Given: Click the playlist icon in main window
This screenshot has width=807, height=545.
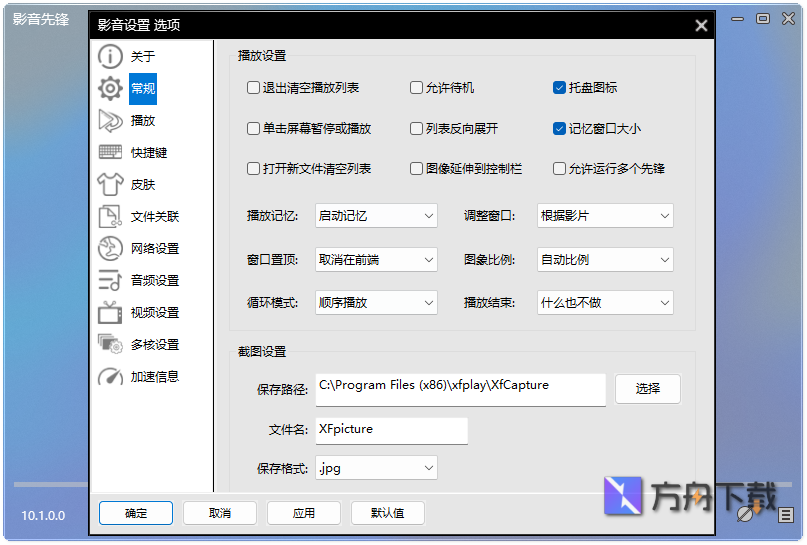Looking at the screenshot, I should [x=785, y=515].
